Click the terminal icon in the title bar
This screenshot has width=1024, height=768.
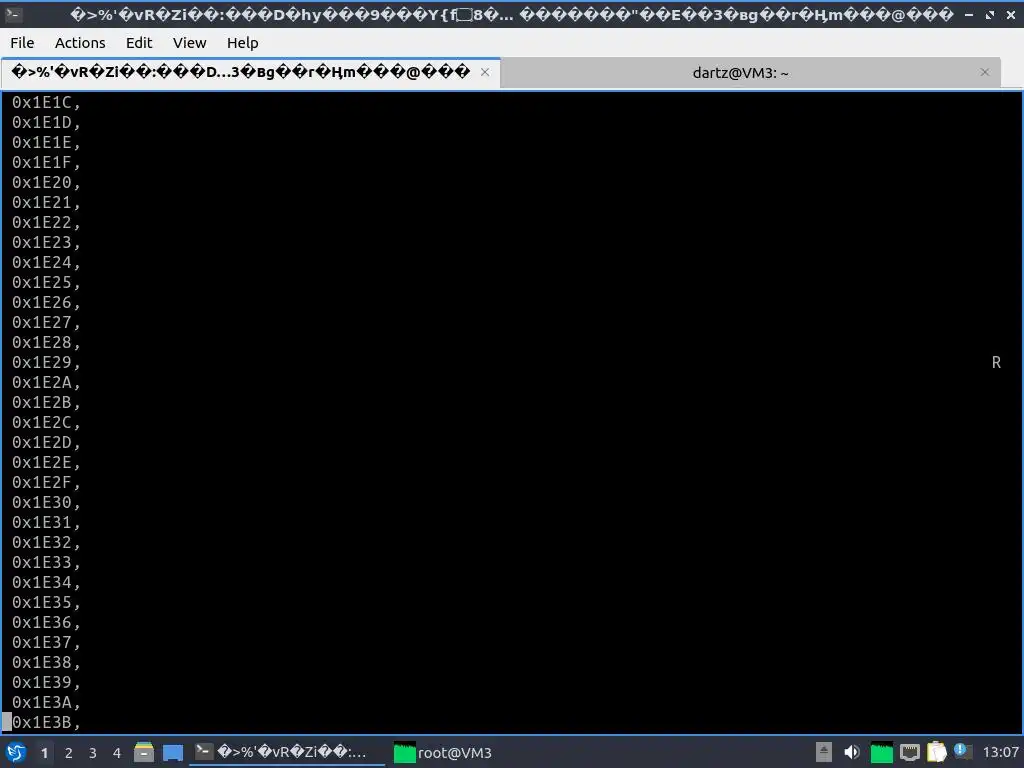pos(14,14)
